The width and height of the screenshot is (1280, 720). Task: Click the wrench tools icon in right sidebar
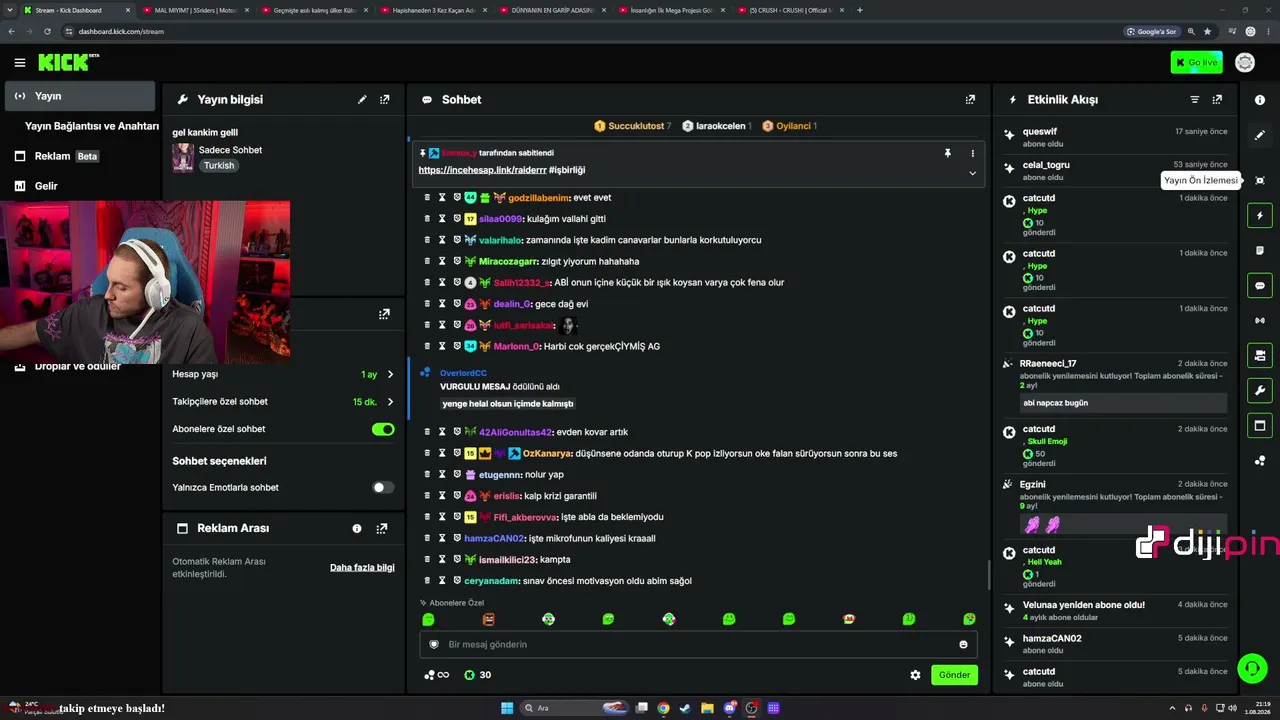point(1260,390)
